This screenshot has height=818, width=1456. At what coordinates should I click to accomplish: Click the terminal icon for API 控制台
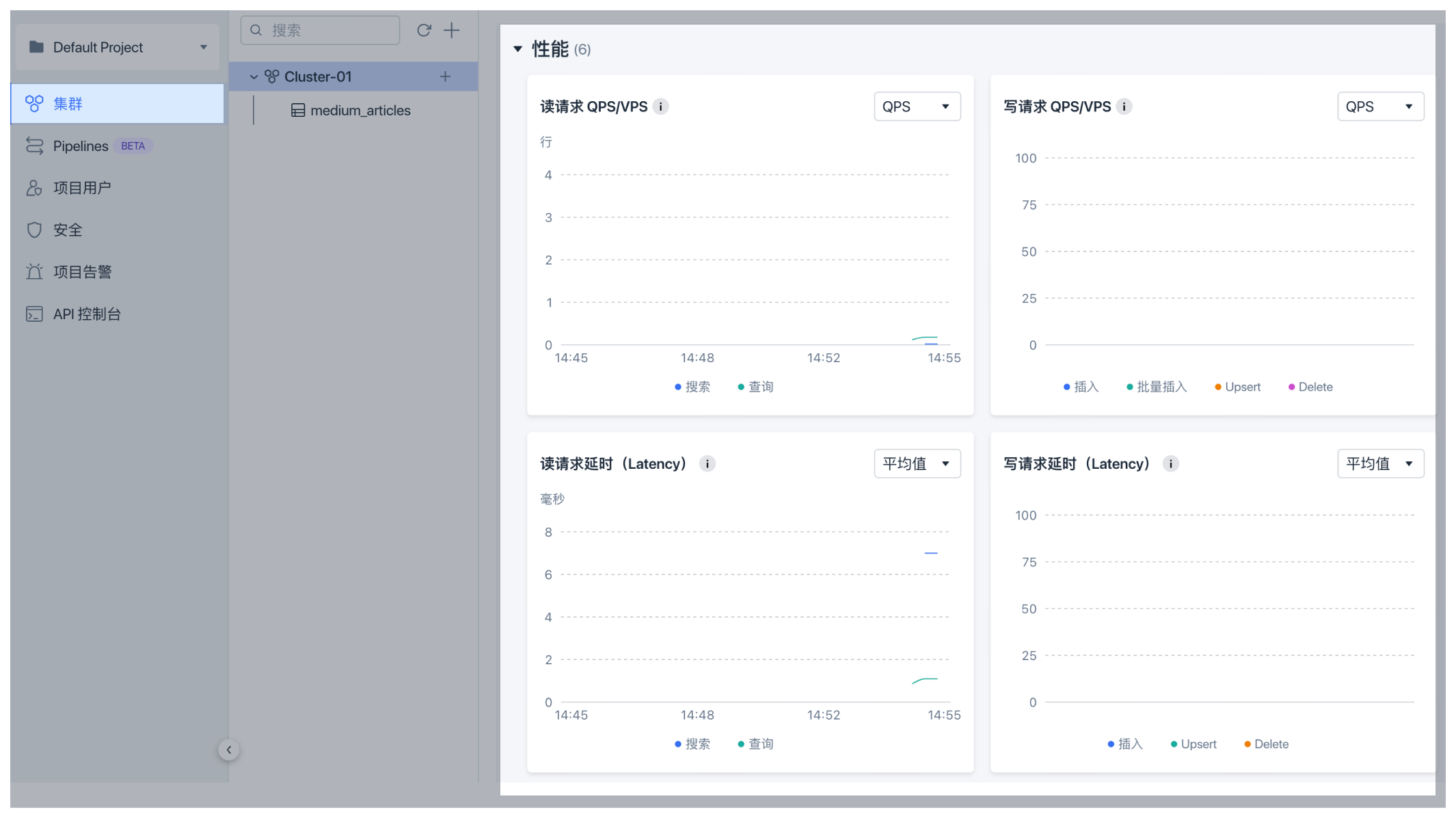point(34,314)
